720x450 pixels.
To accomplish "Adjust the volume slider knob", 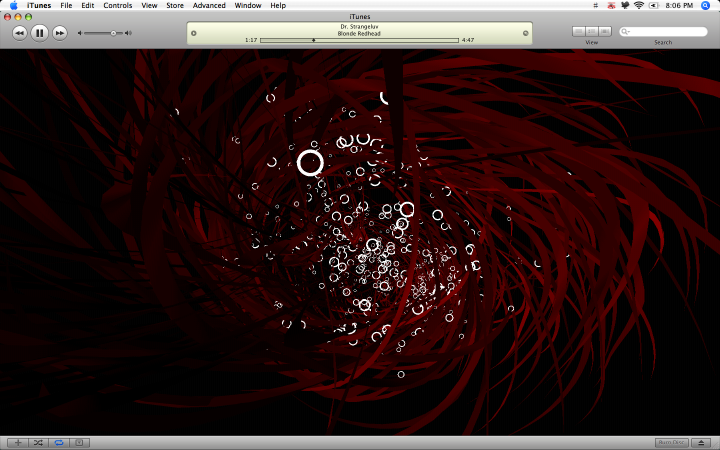I will click(x=113, y=33).
